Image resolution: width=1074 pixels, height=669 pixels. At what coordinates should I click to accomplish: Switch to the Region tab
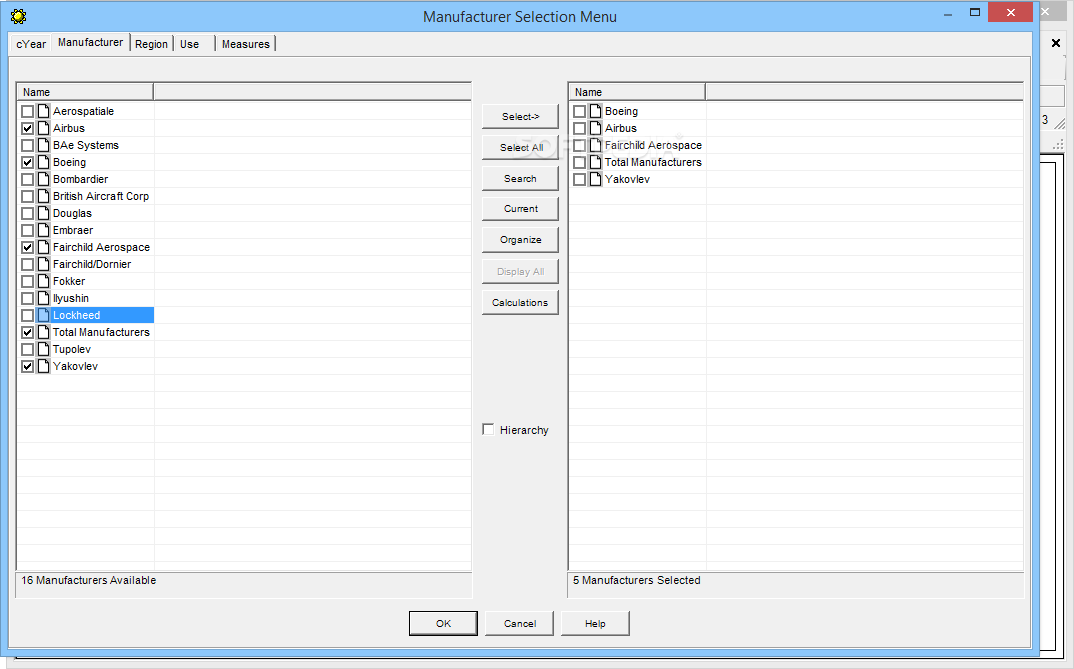point(151,44)
